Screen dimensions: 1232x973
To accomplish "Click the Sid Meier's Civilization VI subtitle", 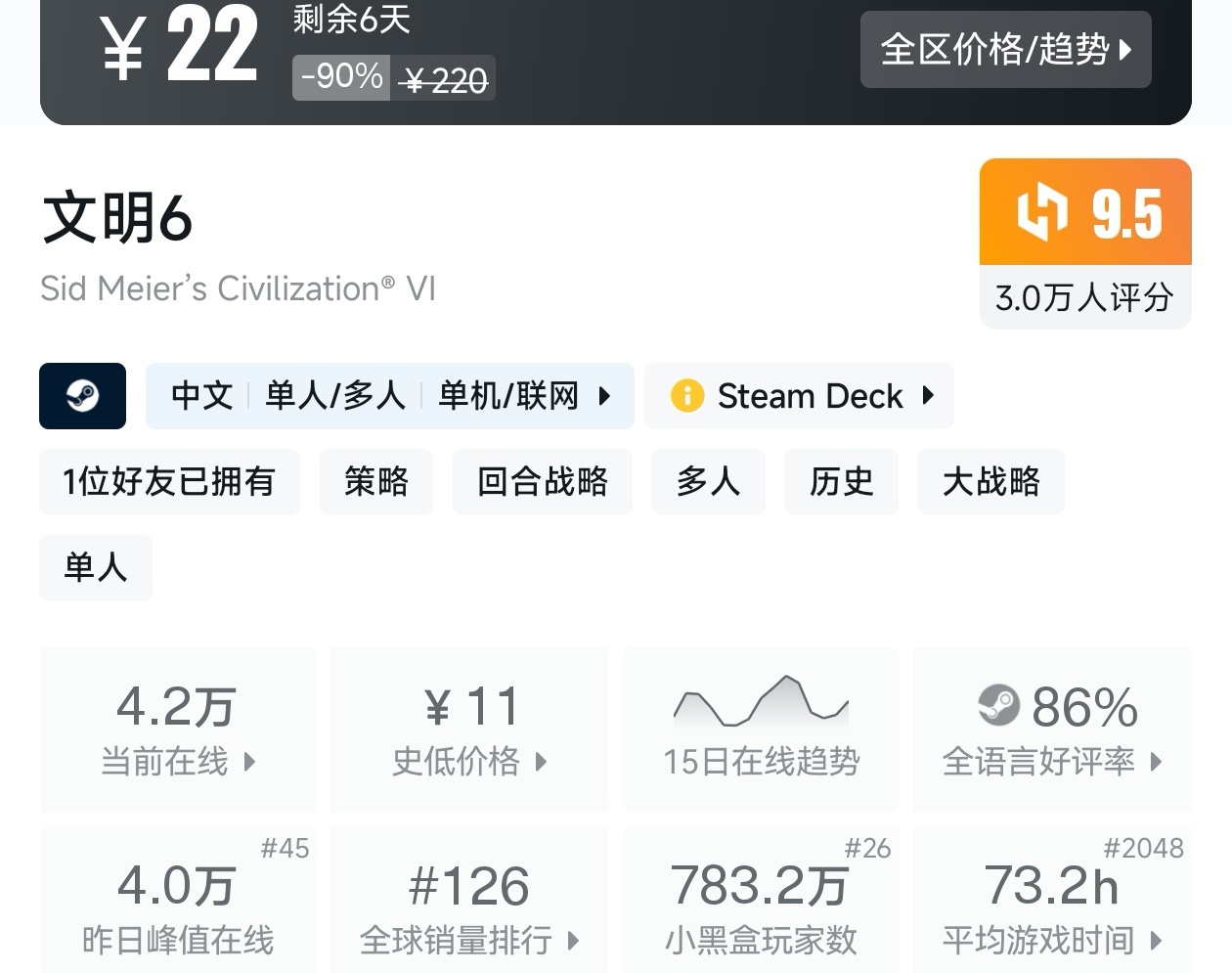I will [238, 288].
